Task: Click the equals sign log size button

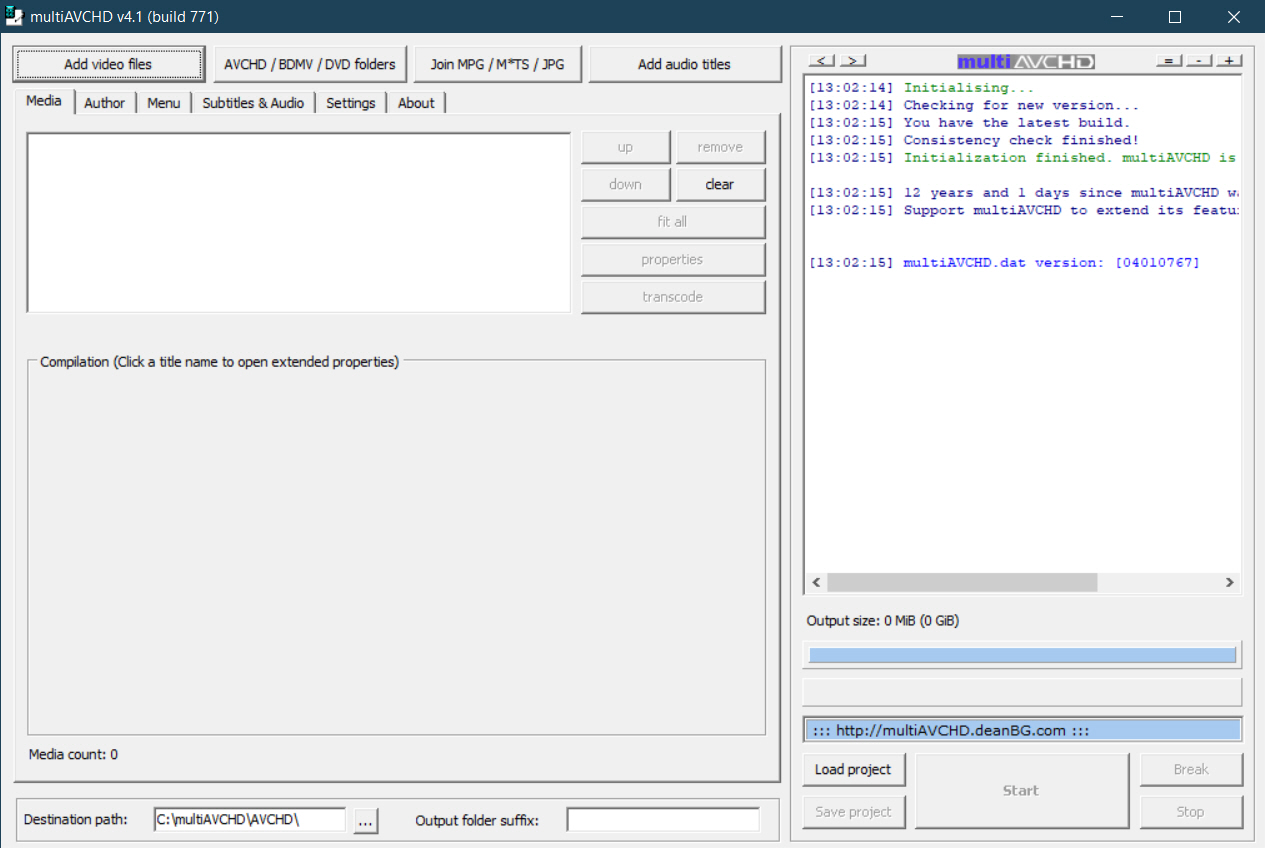Action: click(1169, 61)
